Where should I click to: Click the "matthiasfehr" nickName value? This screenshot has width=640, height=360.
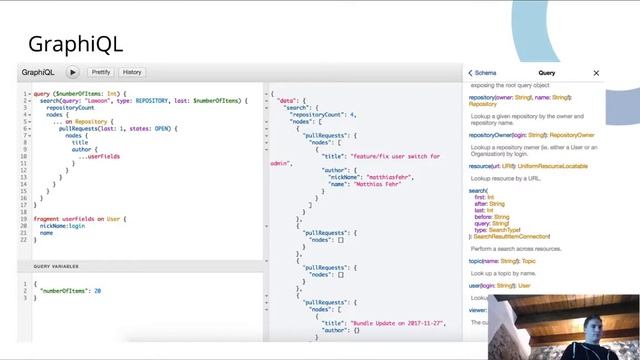tap(390, 177)
